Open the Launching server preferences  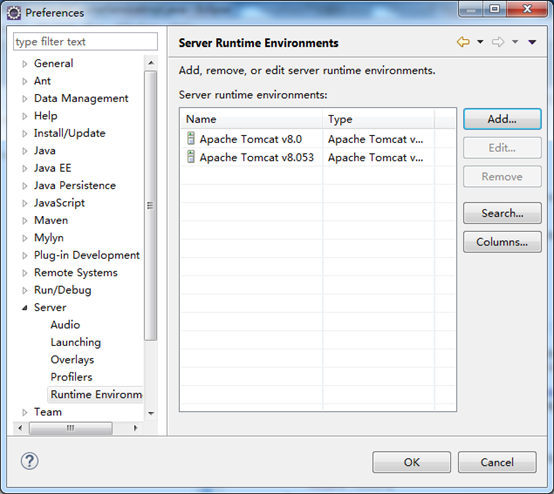tap(76, 342)
